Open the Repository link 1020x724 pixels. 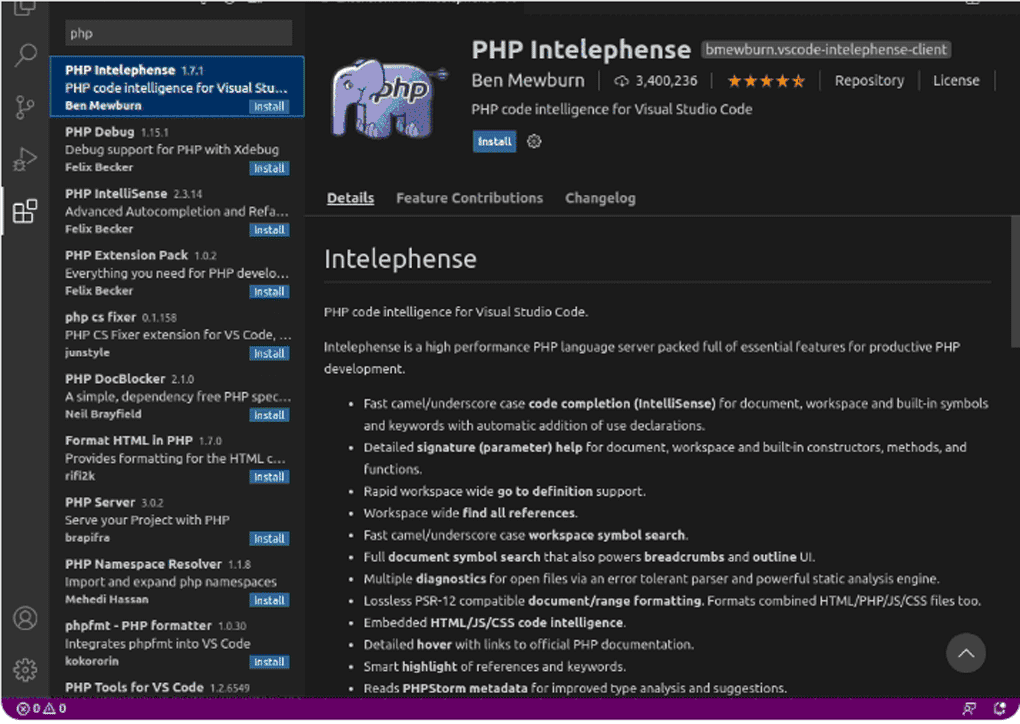(x=869, y=80)
